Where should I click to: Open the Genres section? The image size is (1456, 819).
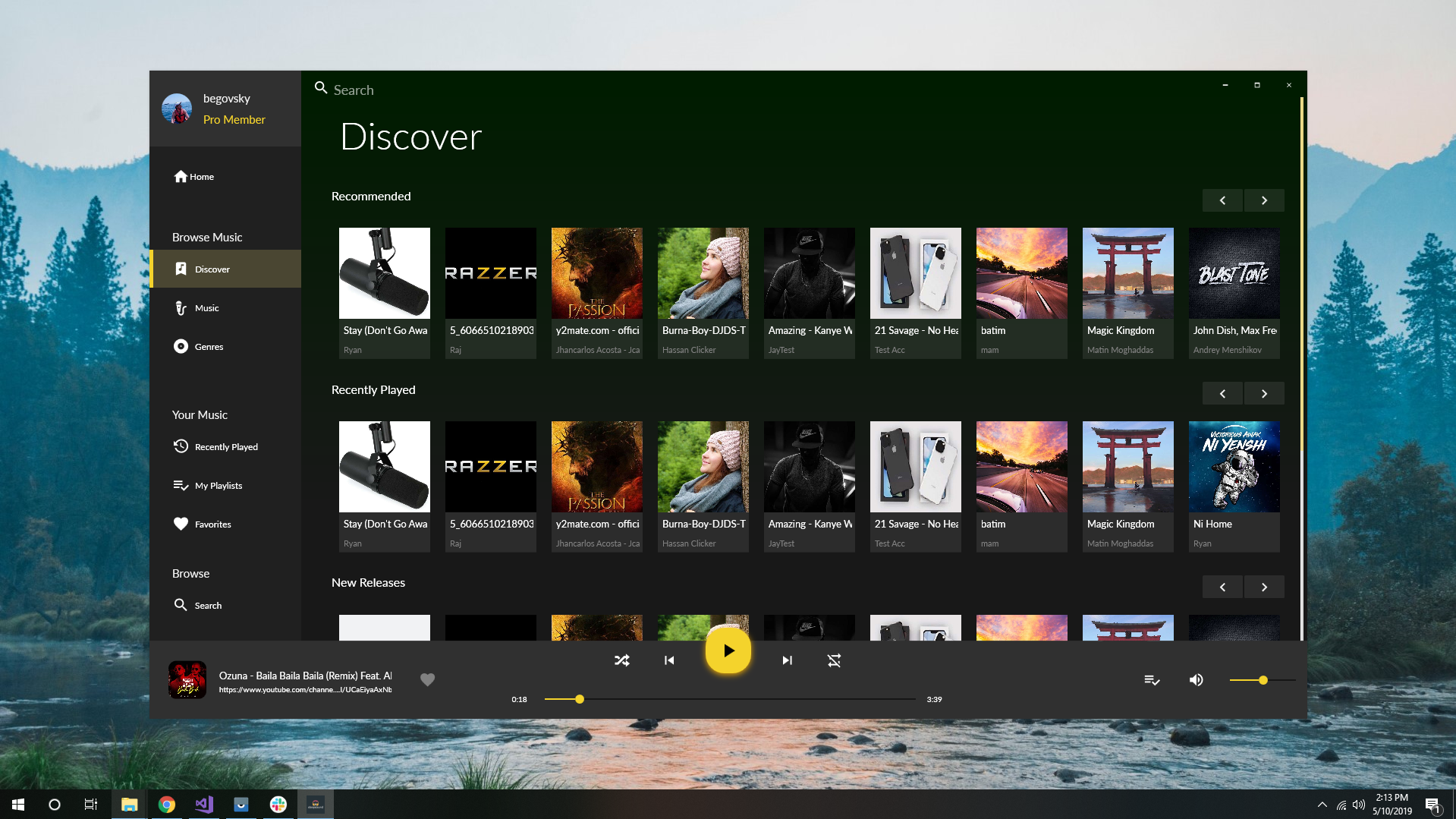click(x=208, y=346)
